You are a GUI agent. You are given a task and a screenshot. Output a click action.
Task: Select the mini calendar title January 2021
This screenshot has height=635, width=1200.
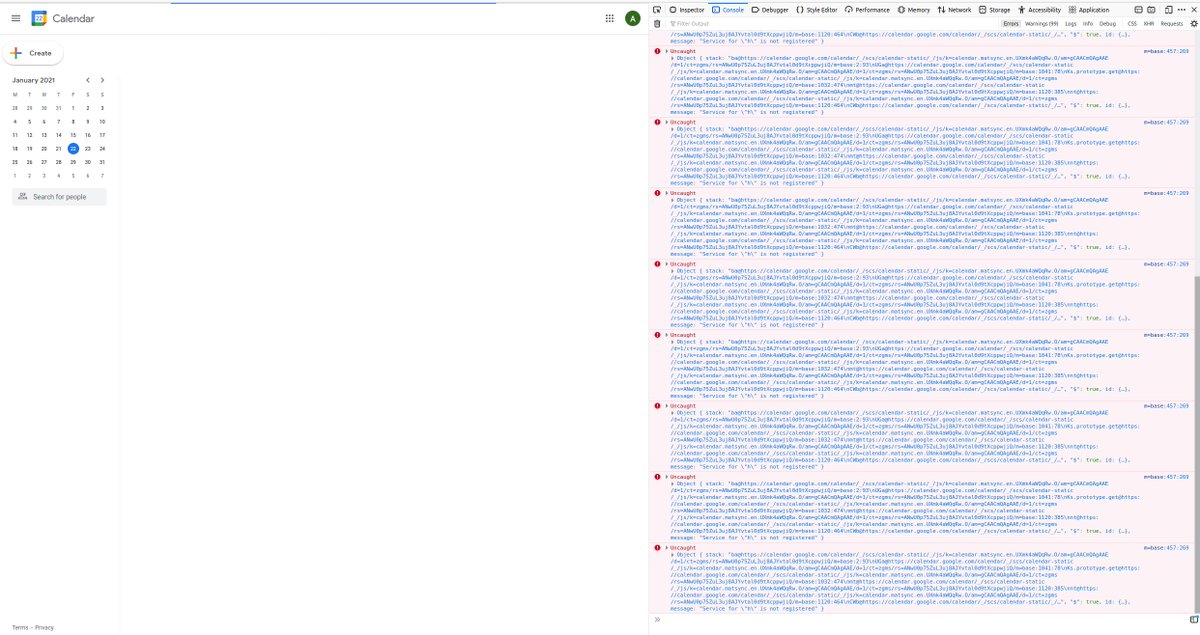[34, 80]
